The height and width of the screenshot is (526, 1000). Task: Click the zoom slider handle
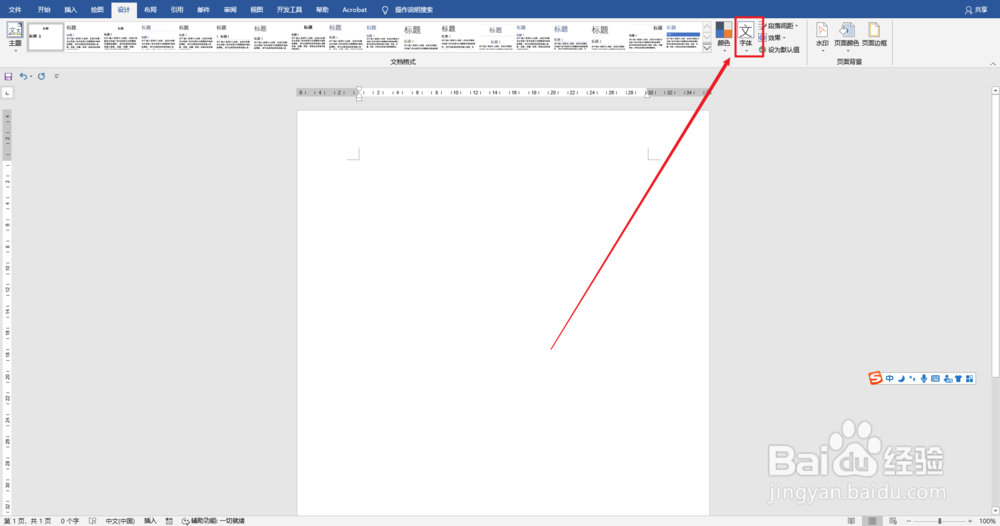coord(939,521)
